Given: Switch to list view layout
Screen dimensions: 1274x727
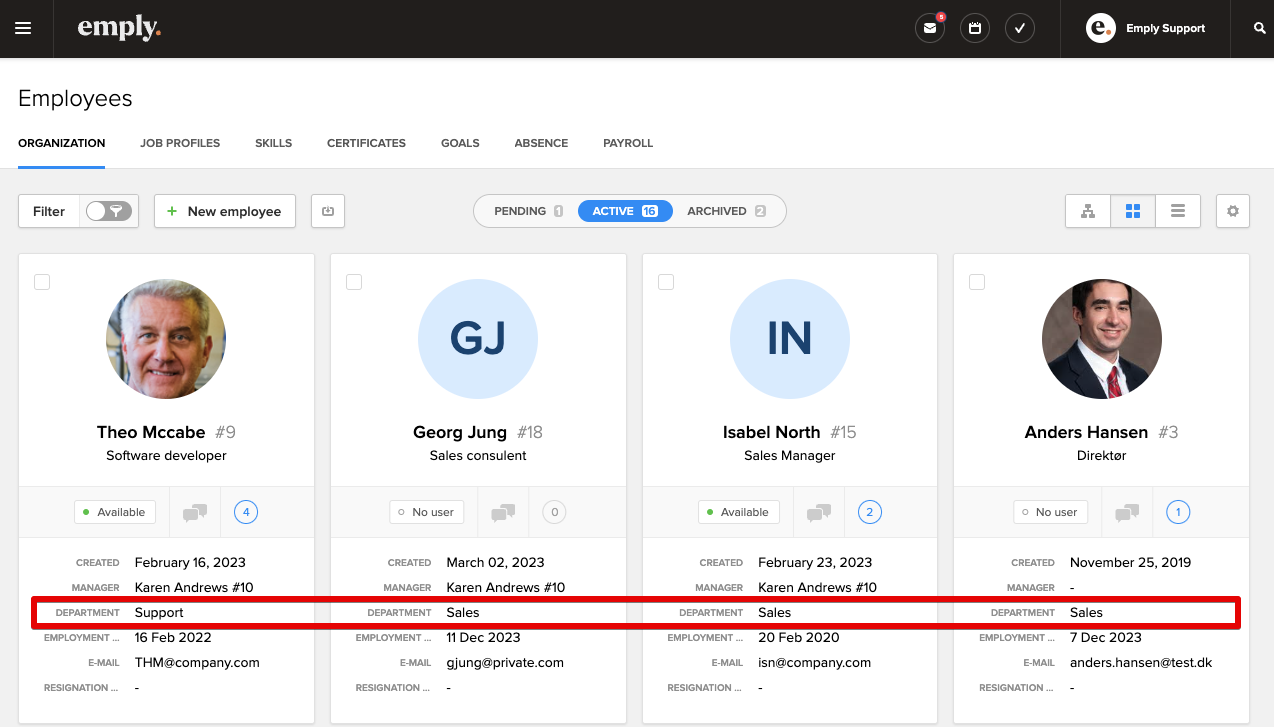Looking at the screenshot, I should point(1178,211).
